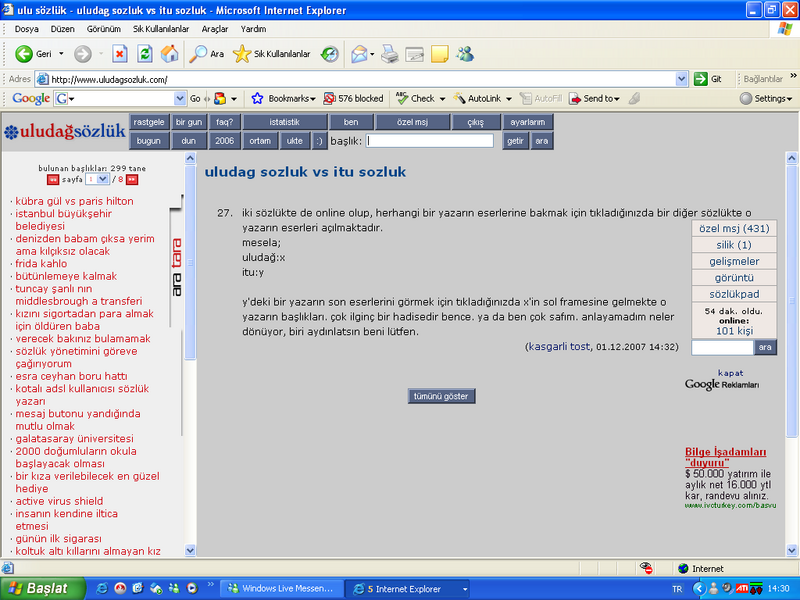Viewport: 800px width, 600px height.
Task: Open the Geri back history dropdown arrow
Action: pyautogui.click(x=61, y=54)
